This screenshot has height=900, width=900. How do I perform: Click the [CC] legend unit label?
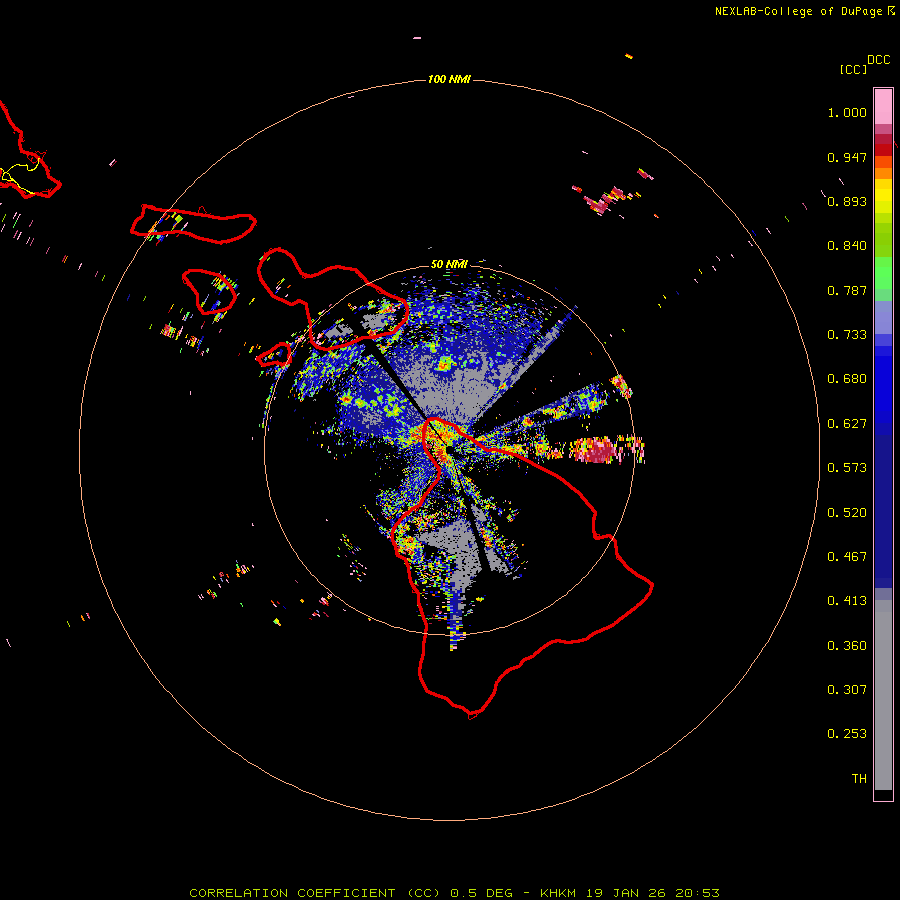[853, 69]
